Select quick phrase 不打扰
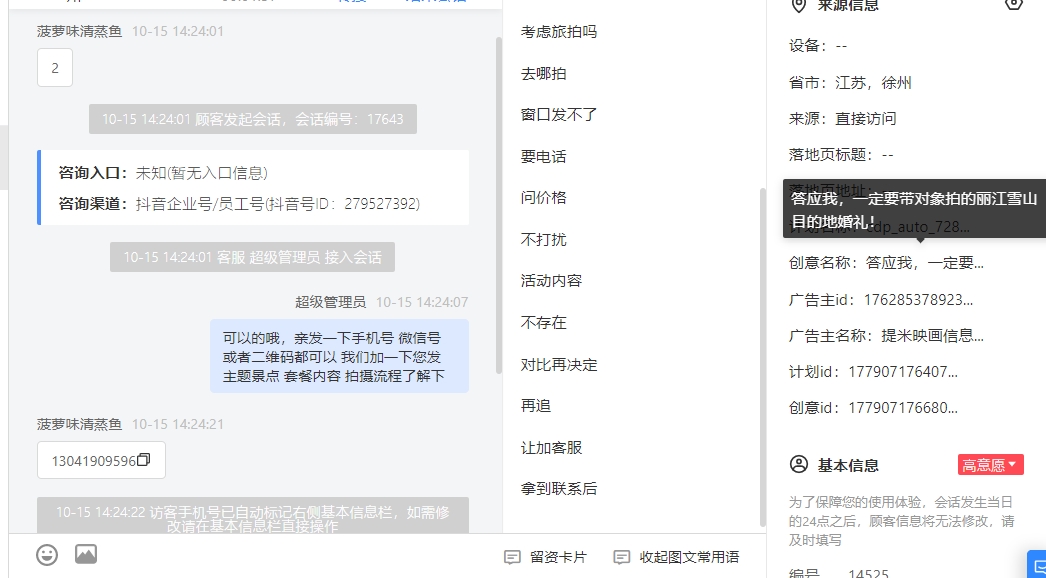 click(544, 239)
